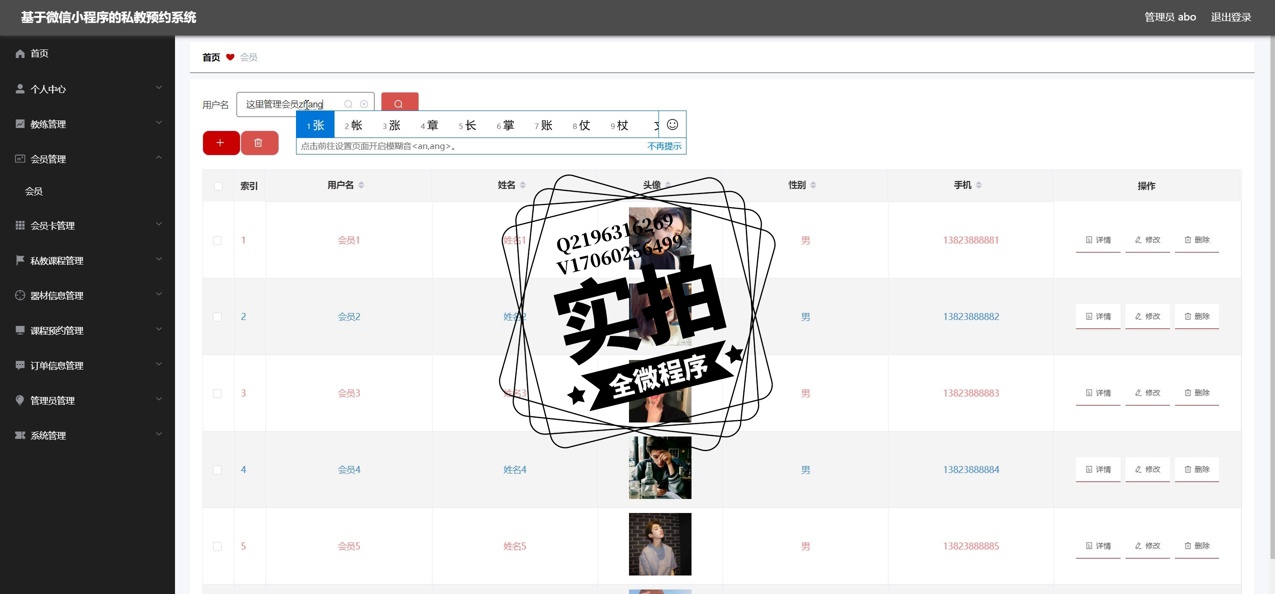Viewport: 1275px width, 594px height.
Task: Click 不再提示 in the IME hint bar
Action: (x=664, y=146)
